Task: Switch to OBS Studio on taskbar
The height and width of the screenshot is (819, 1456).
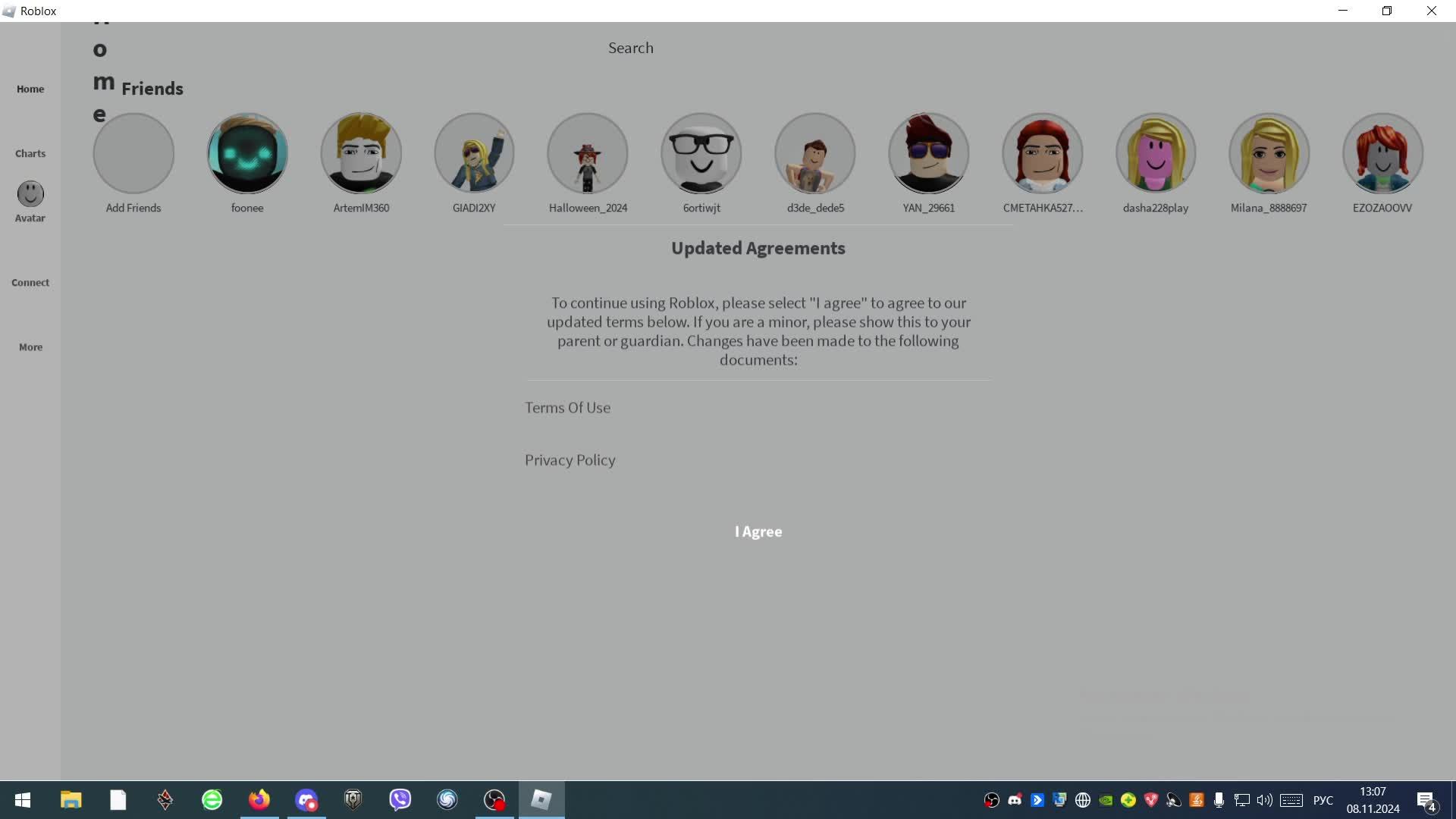Action: 494,800
